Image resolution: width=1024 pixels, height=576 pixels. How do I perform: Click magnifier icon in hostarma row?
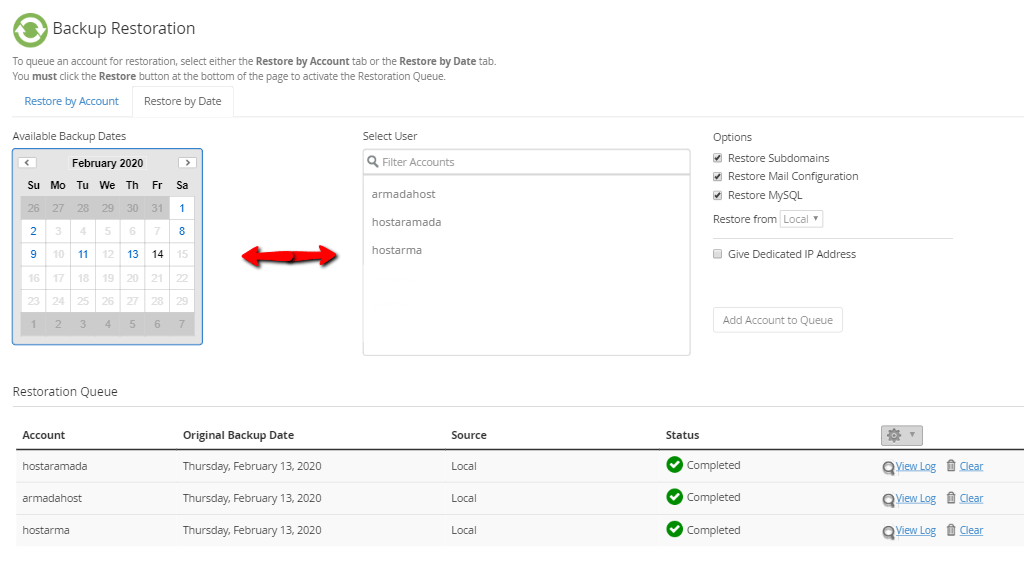click(x=888, y=532)
